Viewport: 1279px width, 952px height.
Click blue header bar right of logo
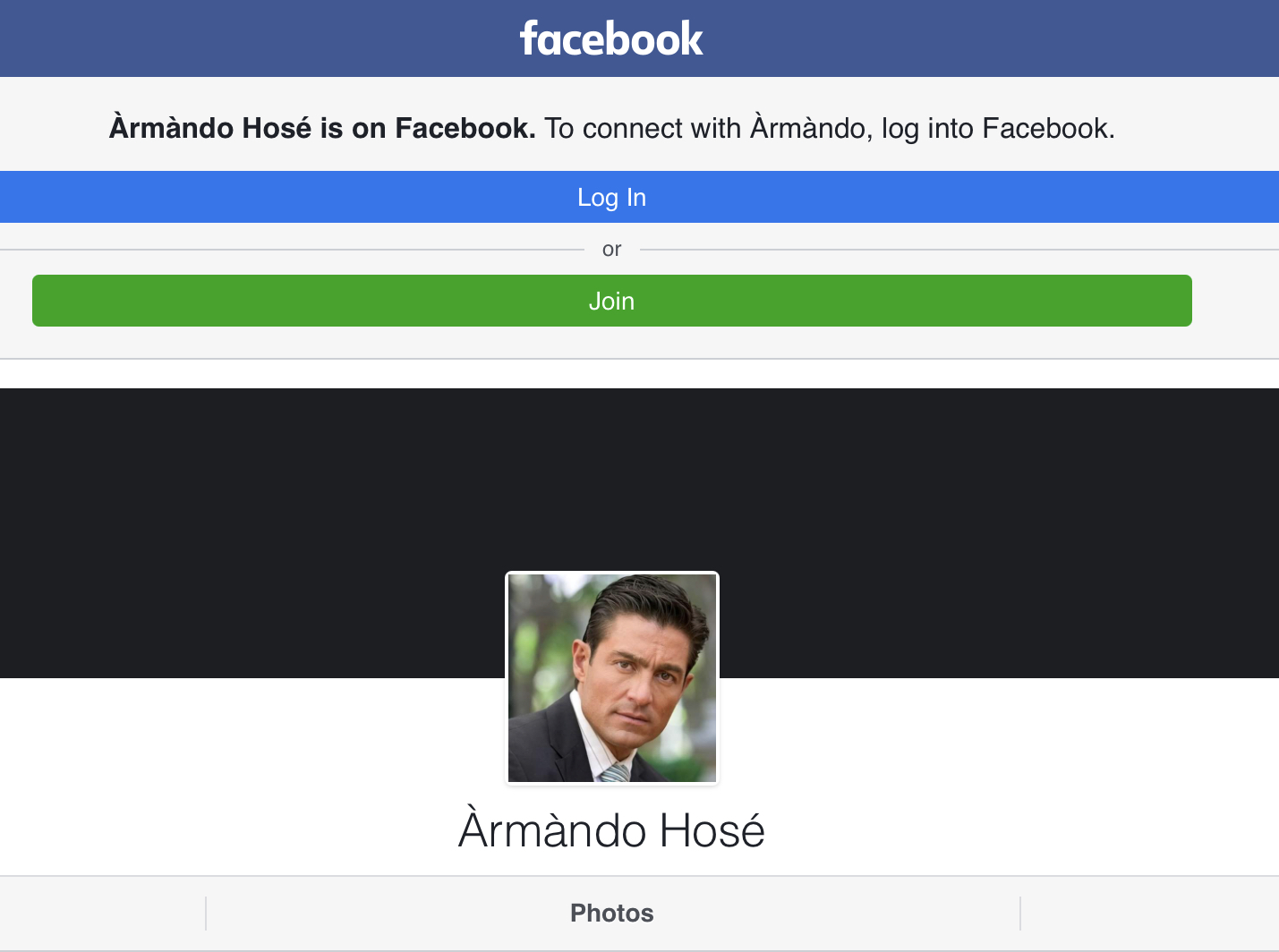985,39
